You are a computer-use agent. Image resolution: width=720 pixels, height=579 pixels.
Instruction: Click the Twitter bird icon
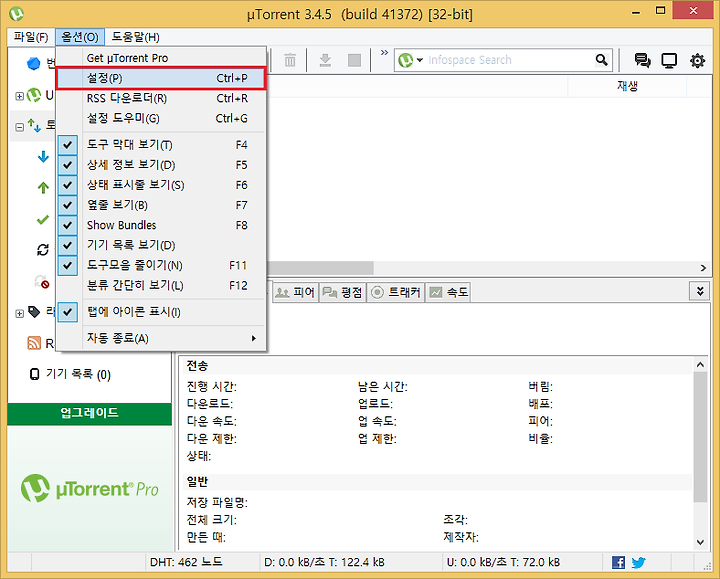[638, 562]
